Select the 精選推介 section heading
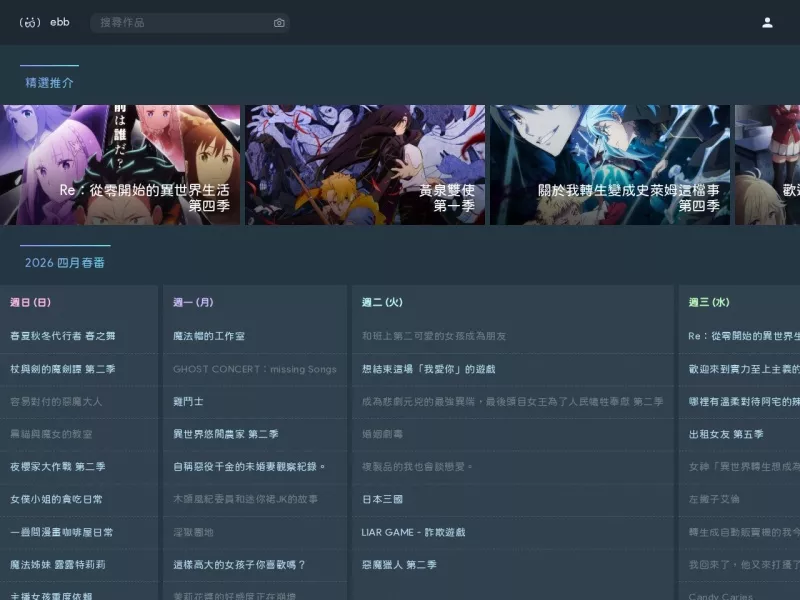 tap(49, 83)
